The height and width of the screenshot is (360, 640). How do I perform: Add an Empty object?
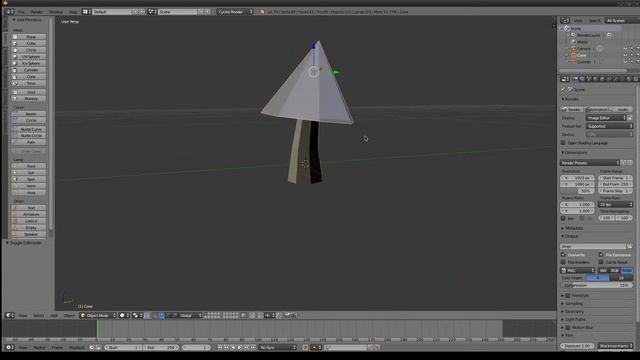tap(29, 228)
